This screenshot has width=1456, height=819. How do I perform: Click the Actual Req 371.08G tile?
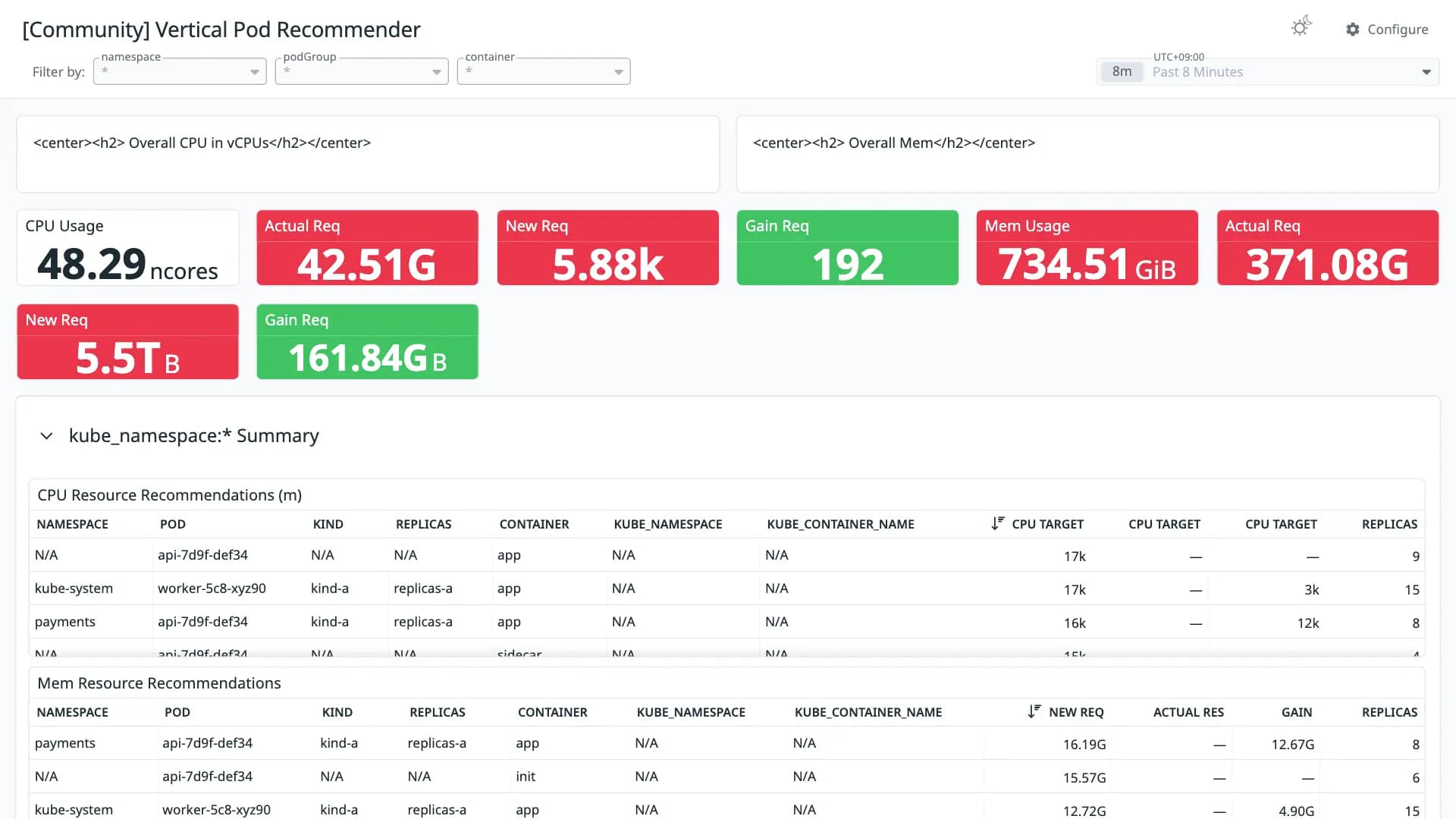tap(1327, 247)
